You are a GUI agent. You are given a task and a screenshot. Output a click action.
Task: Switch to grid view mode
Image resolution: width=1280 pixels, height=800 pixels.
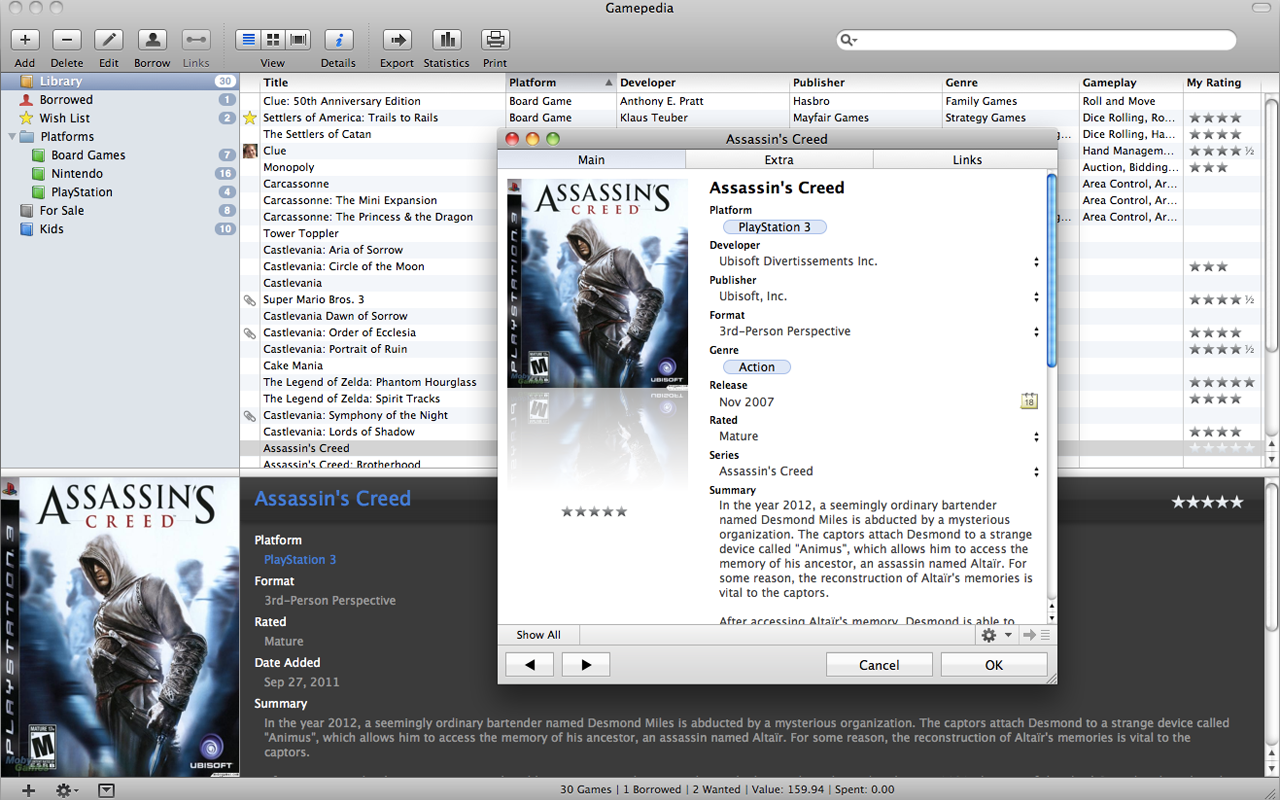[x=273, y=40]
